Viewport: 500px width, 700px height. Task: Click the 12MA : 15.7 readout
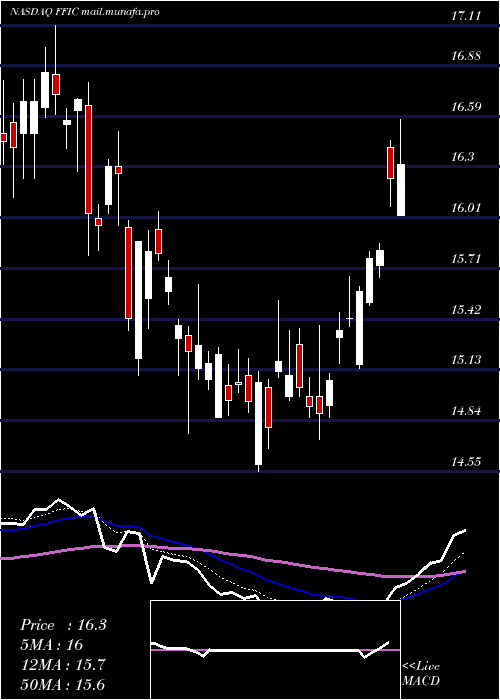tap(63, 665)
